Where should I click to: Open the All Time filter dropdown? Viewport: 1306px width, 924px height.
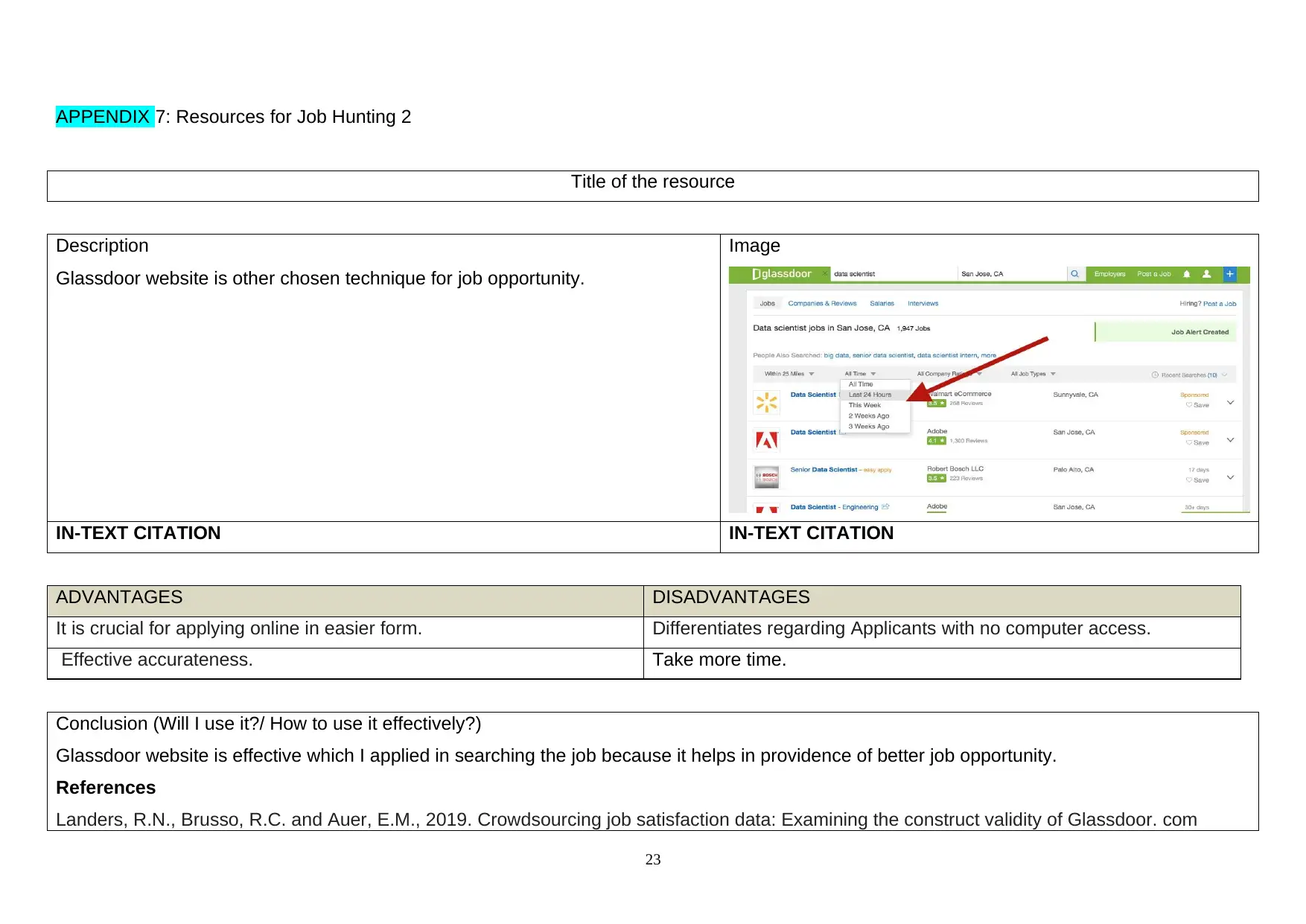pos(860,374)
